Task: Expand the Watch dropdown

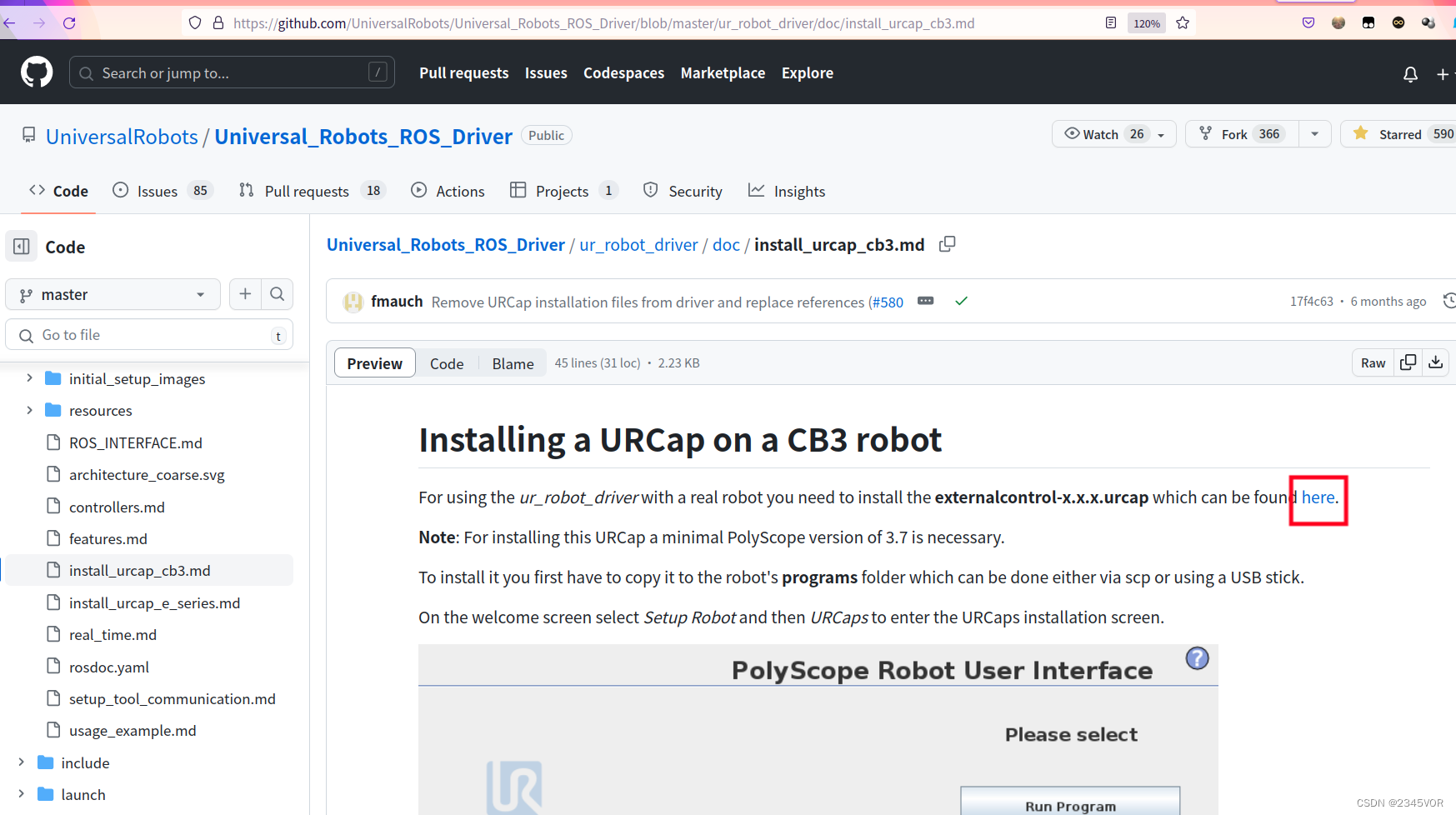Action: click(x=1162, y=133)
